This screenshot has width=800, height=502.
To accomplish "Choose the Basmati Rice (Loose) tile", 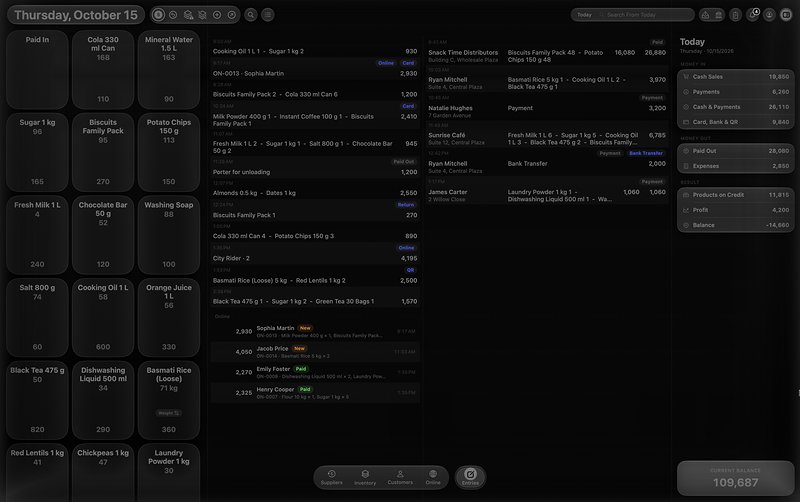I will click(x=169, y=400).
